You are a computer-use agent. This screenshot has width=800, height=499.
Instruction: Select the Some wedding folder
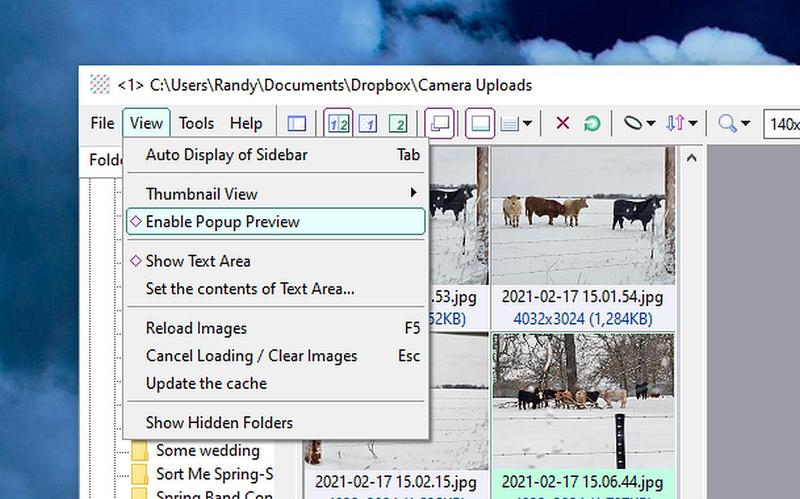coord(208,450)
